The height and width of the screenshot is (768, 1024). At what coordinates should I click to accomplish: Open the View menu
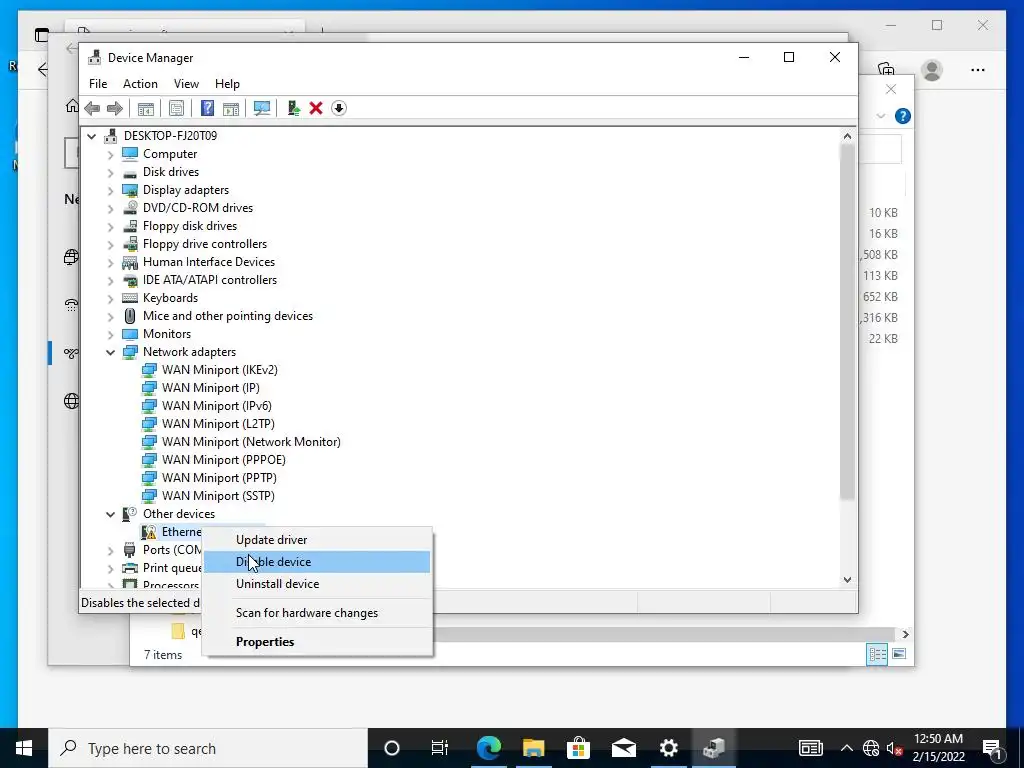(186, 84)
